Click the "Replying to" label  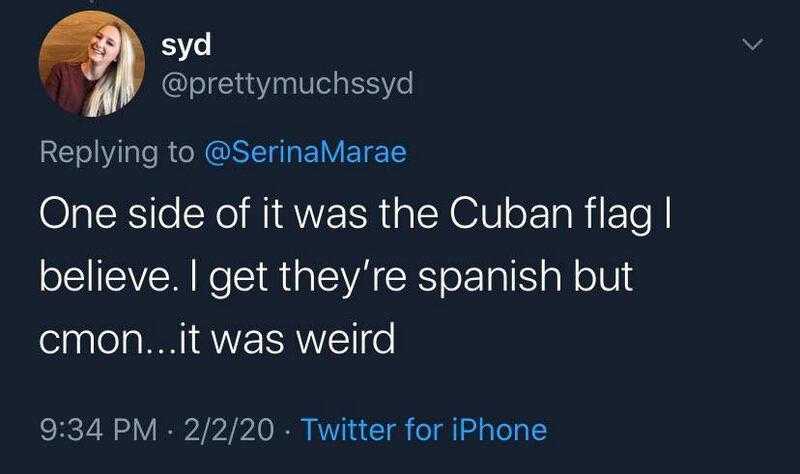pos(118,152)
